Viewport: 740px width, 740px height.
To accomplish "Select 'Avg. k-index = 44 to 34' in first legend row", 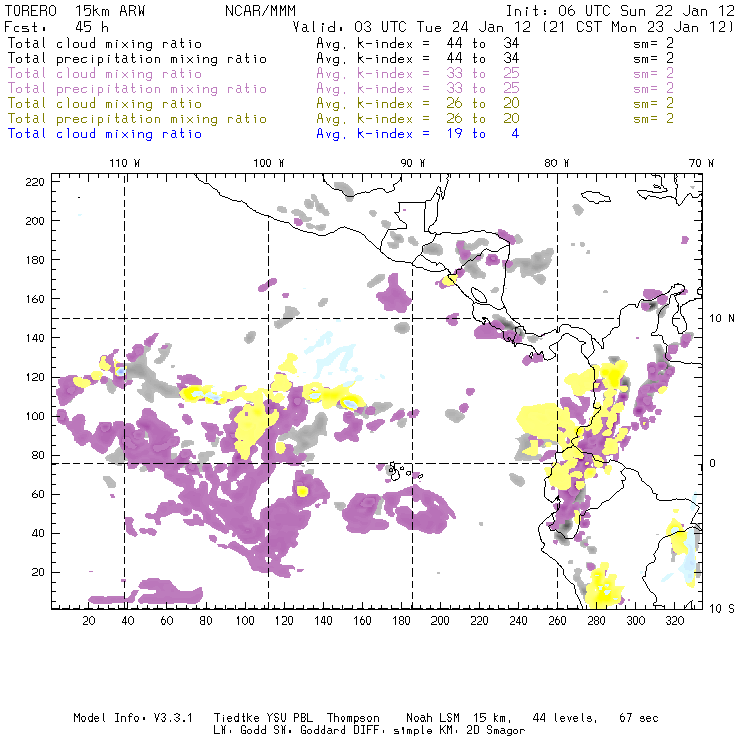I will click(418, 43).
